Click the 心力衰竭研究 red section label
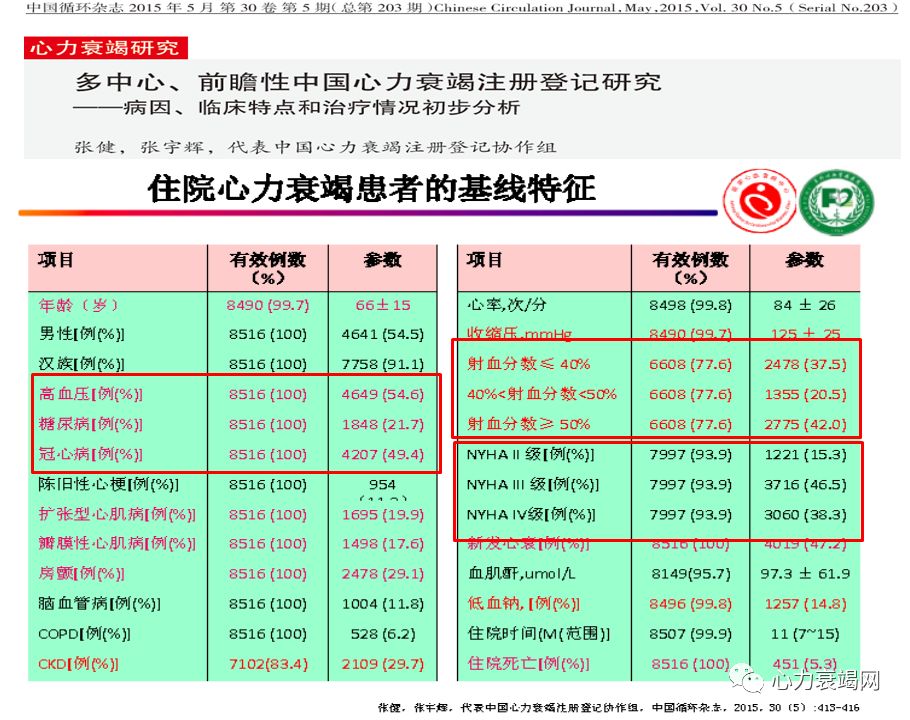910x720 pixels. pyautogui.click(x=105, y=47)
